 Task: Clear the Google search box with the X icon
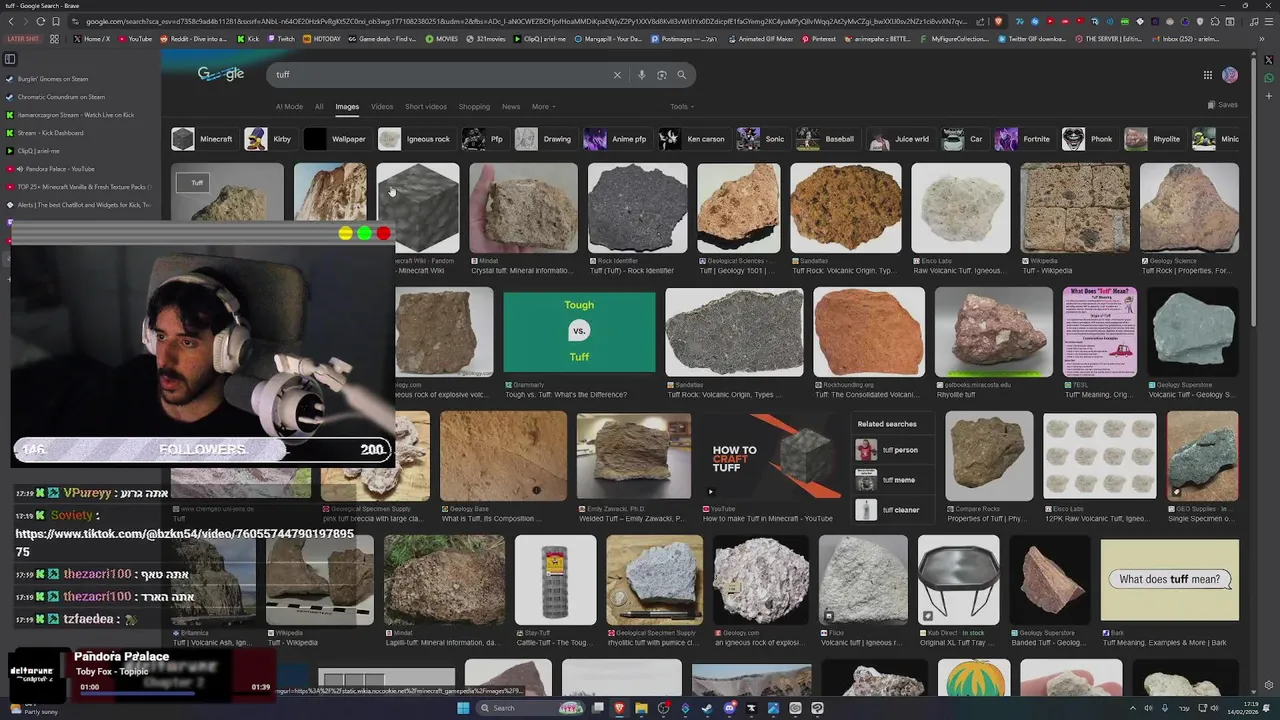(617, 75)
